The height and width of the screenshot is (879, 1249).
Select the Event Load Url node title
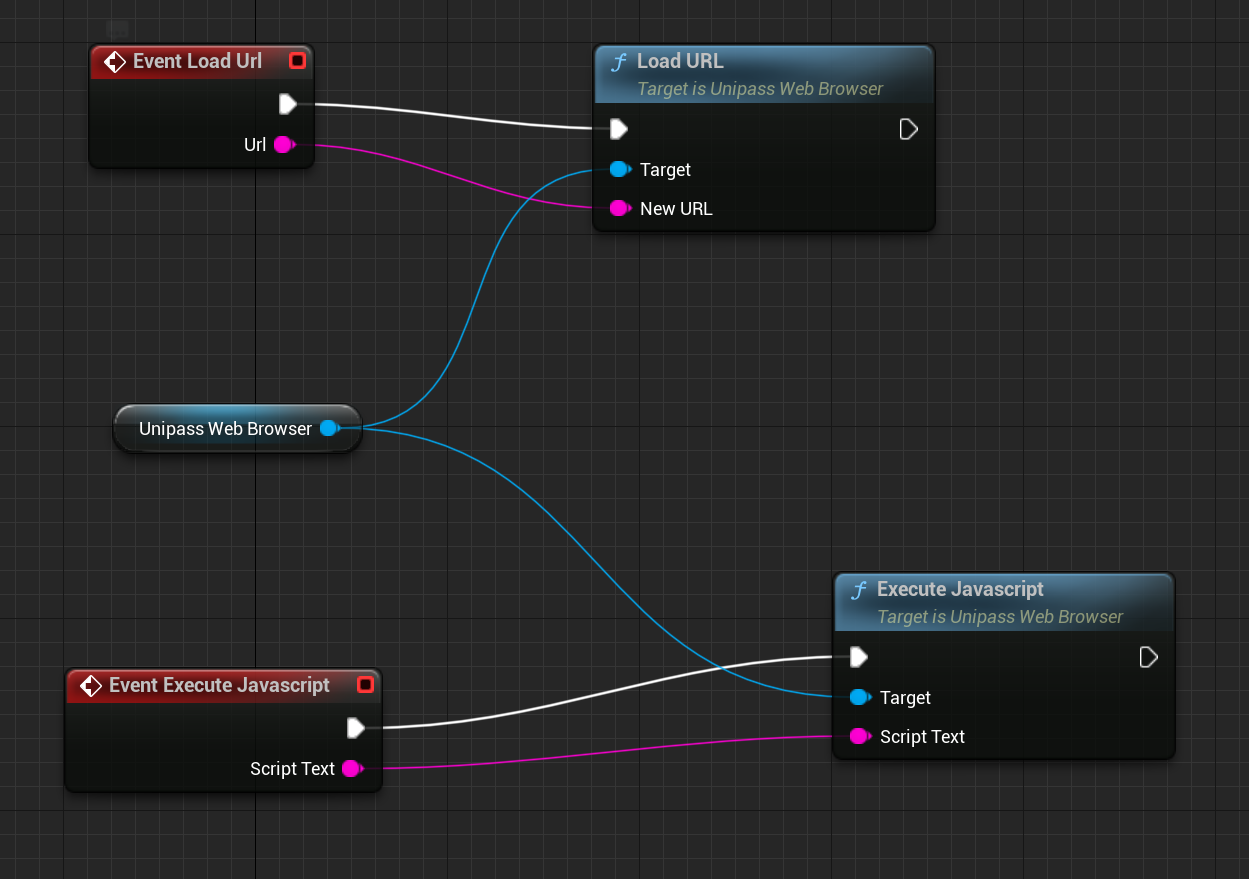point(197,61)
